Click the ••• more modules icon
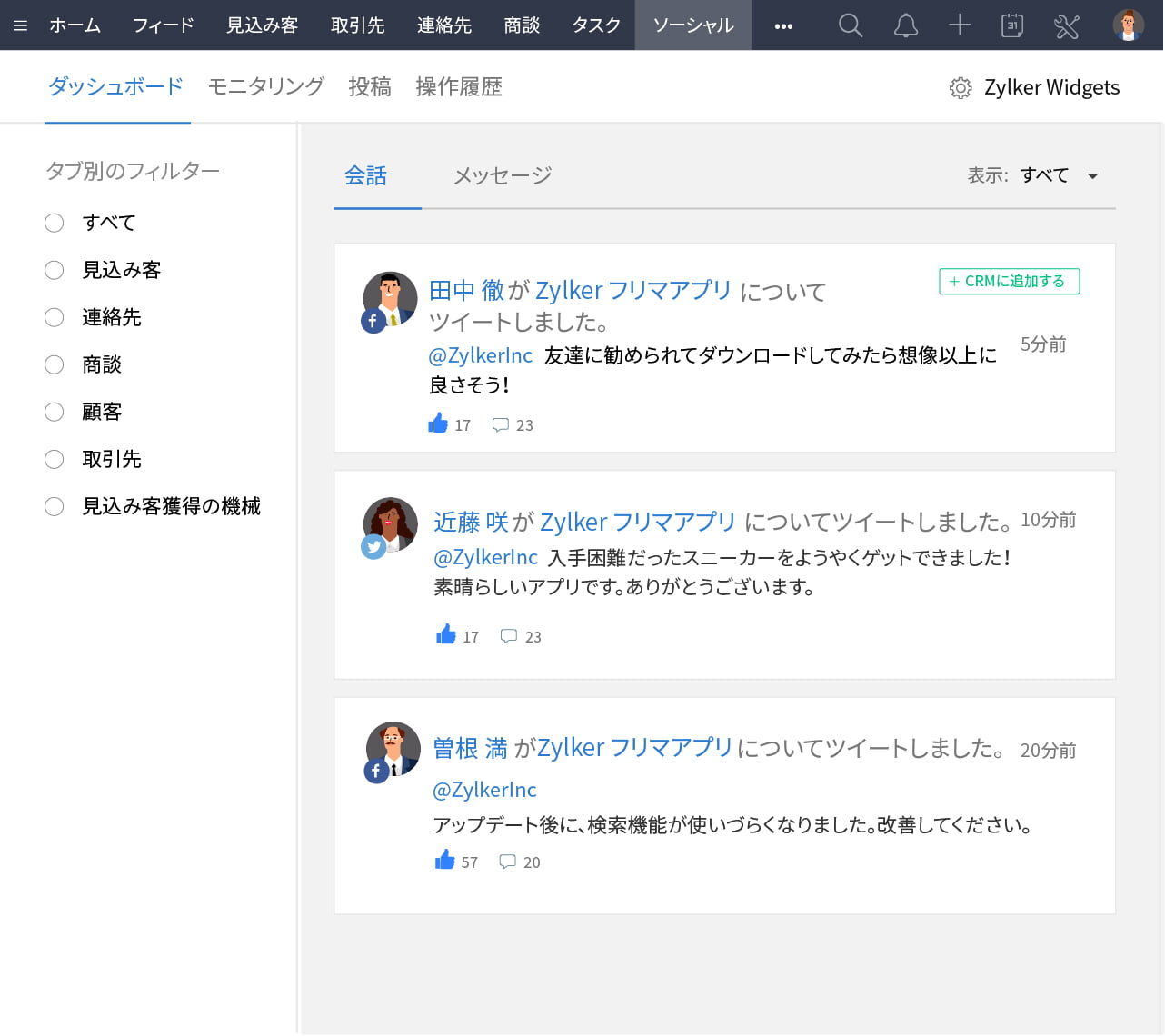The width and height of the screenshot is (1165, 1036). pos(783,26)
